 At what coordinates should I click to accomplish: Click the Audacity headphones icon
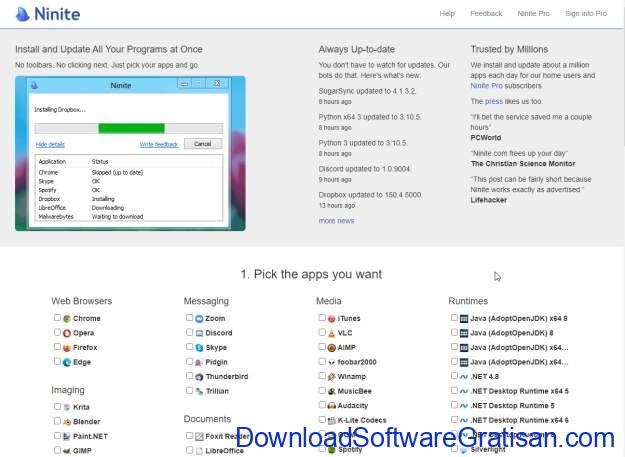tap(332, 406)
